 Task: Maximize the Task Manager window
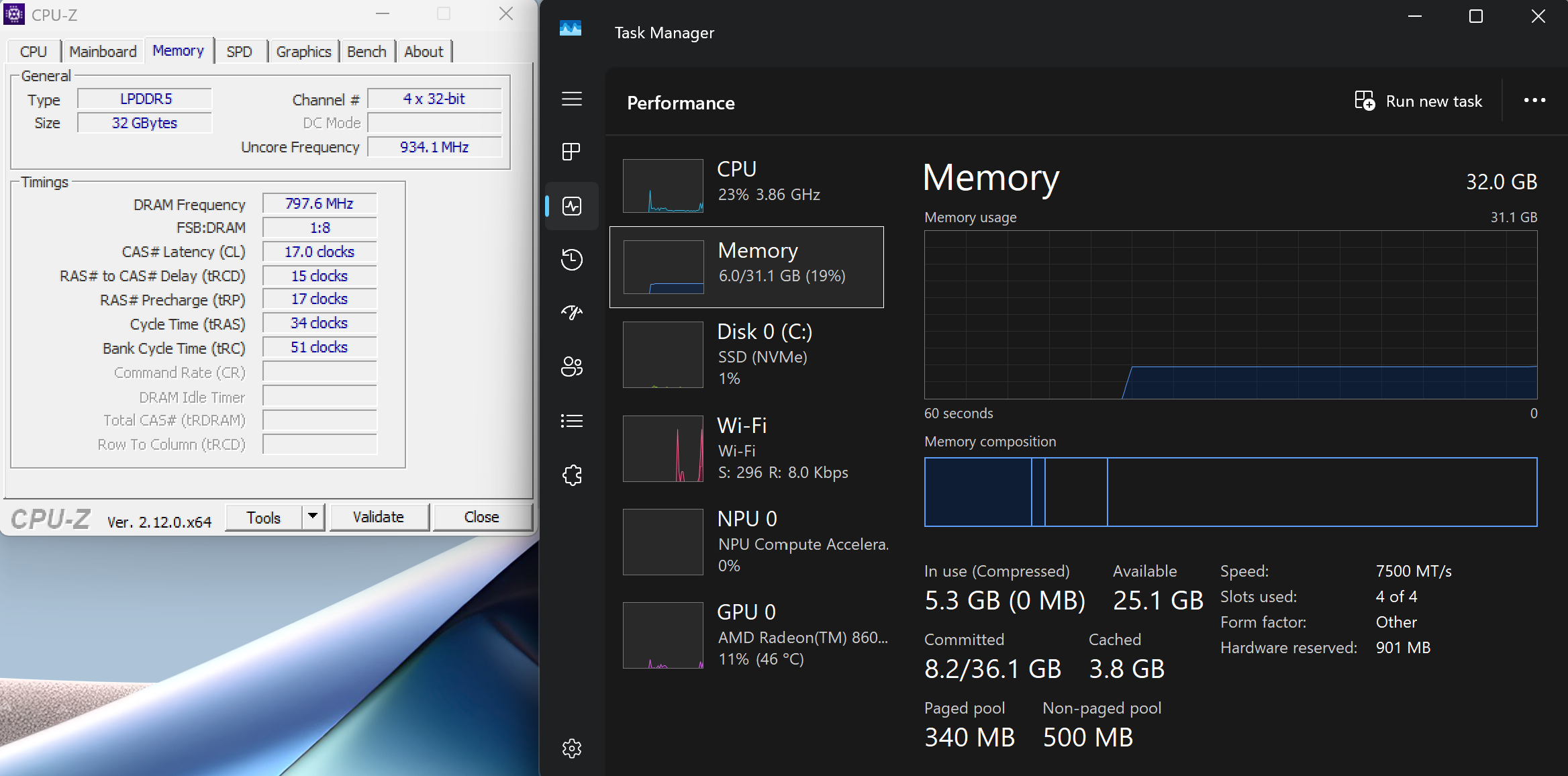coord(1475,16)
